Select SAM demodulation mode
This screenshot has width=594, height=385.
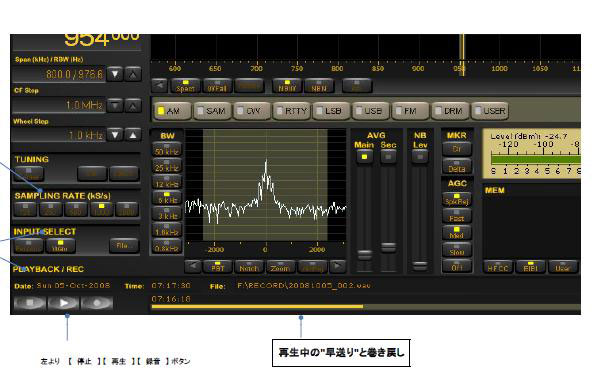coord(212,111)
